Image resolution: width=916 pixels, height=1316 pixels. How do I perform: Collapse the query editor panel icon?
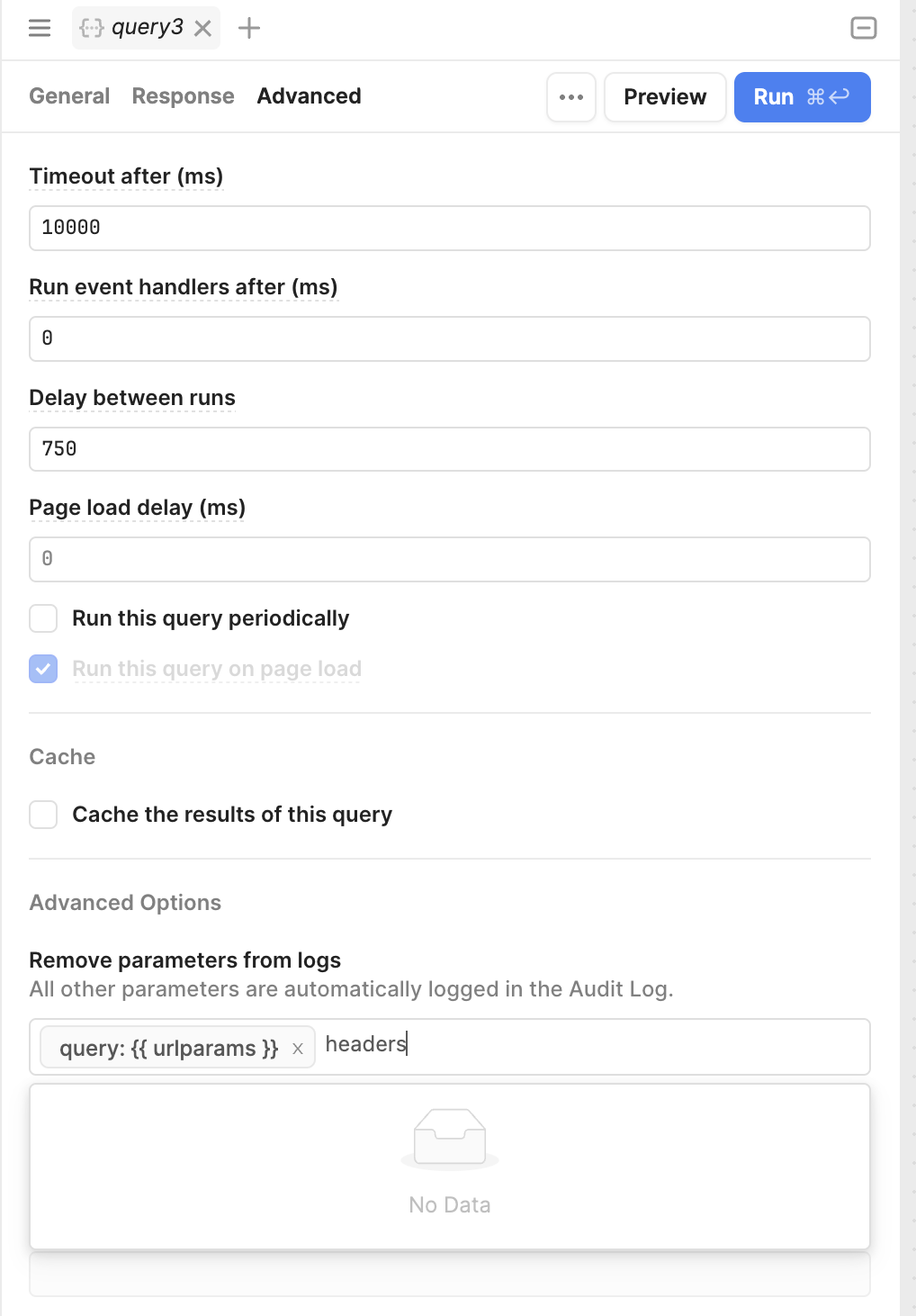tap(864, 28)
